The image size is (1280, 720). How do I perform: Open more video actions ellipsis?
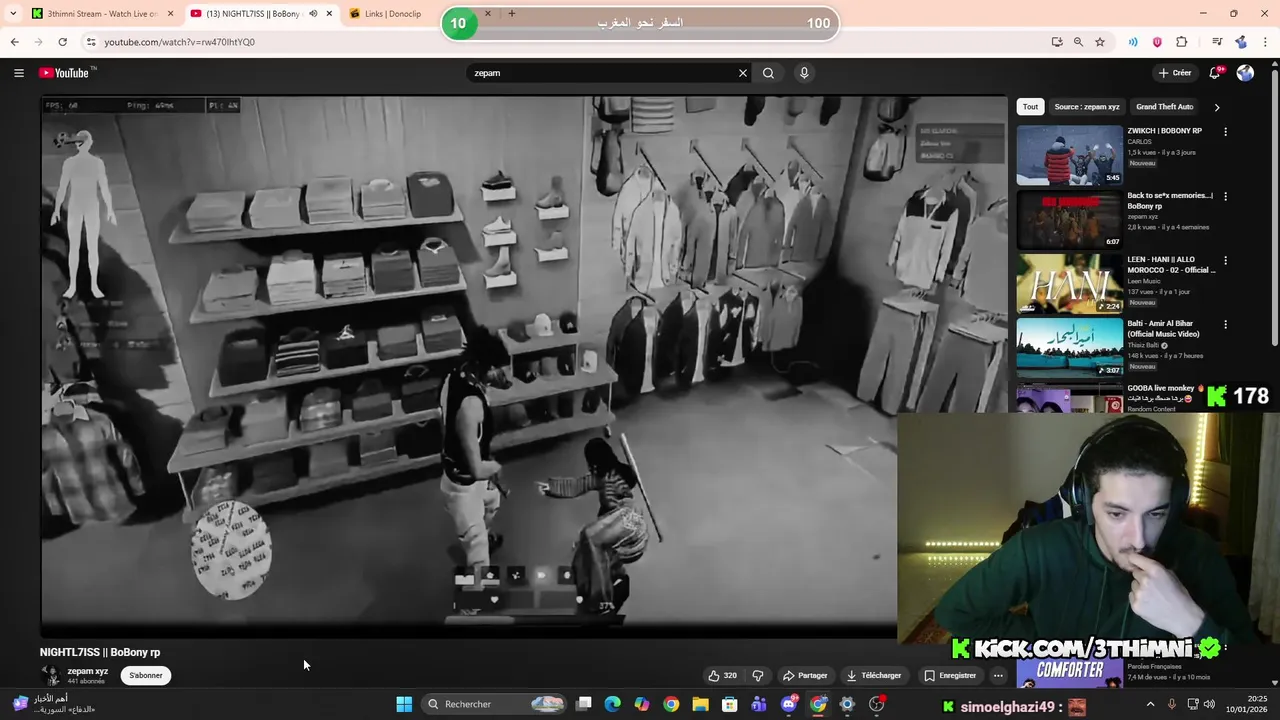point(998,675)
